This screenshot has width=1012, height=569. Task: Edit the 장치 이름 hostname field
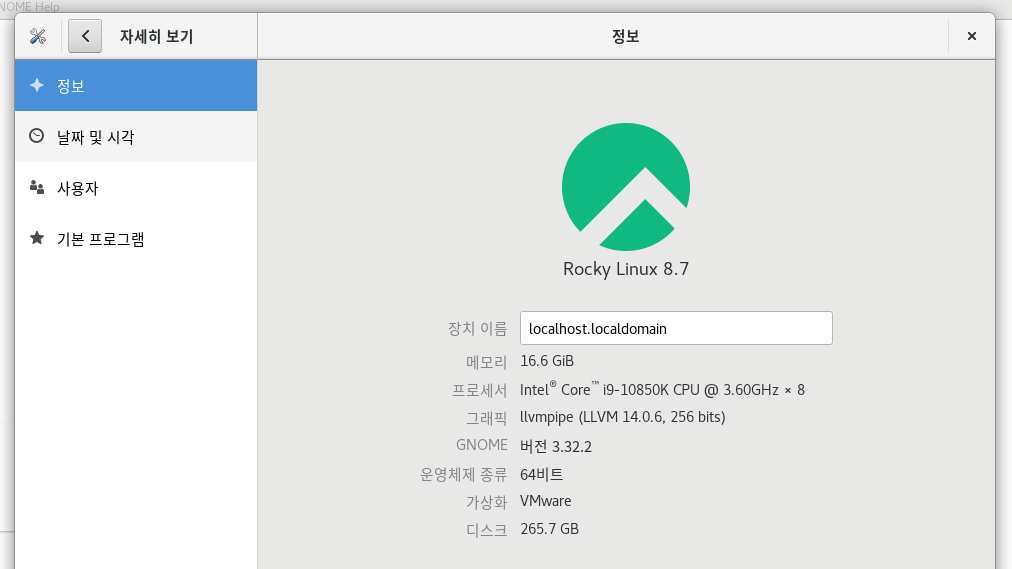click(676, 328)
